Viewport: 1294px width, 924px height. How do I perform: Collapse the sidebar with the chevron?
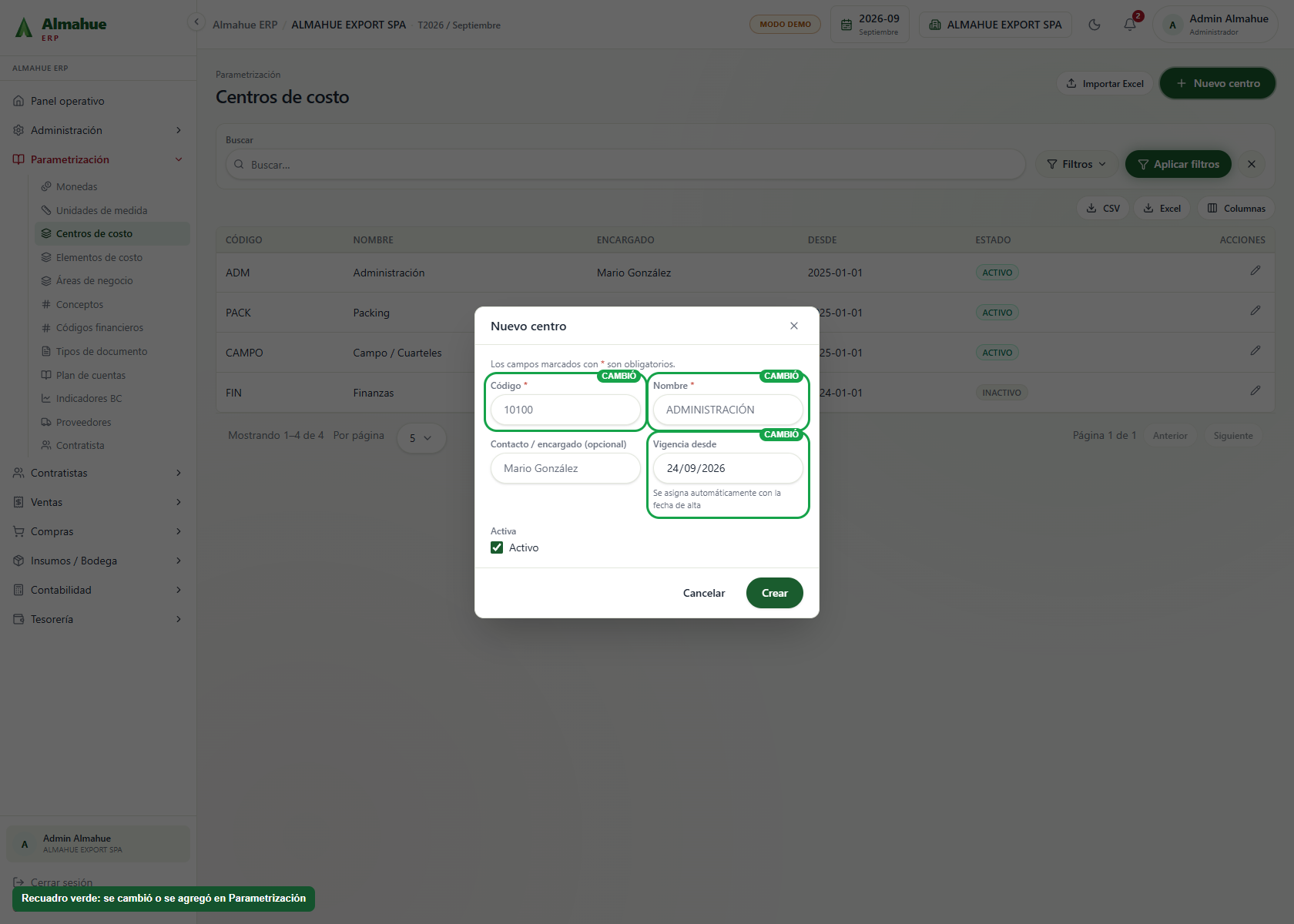[196, 22]
